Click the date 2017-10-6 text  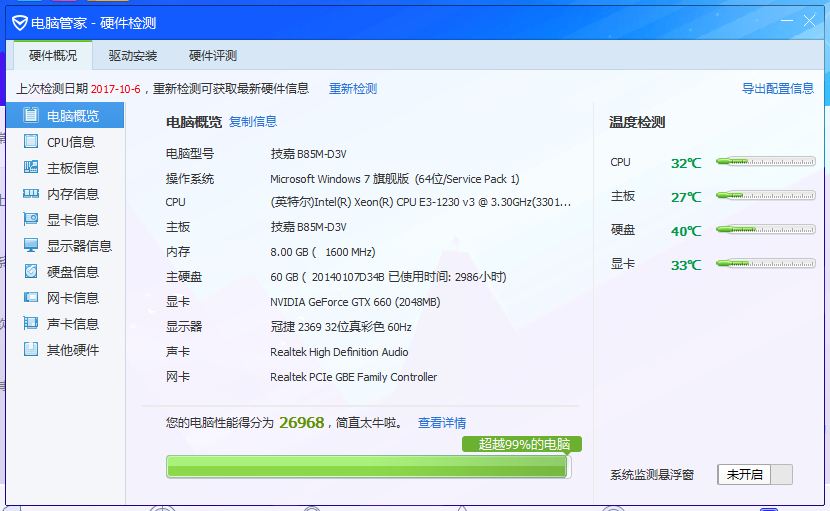coord(115,89)
